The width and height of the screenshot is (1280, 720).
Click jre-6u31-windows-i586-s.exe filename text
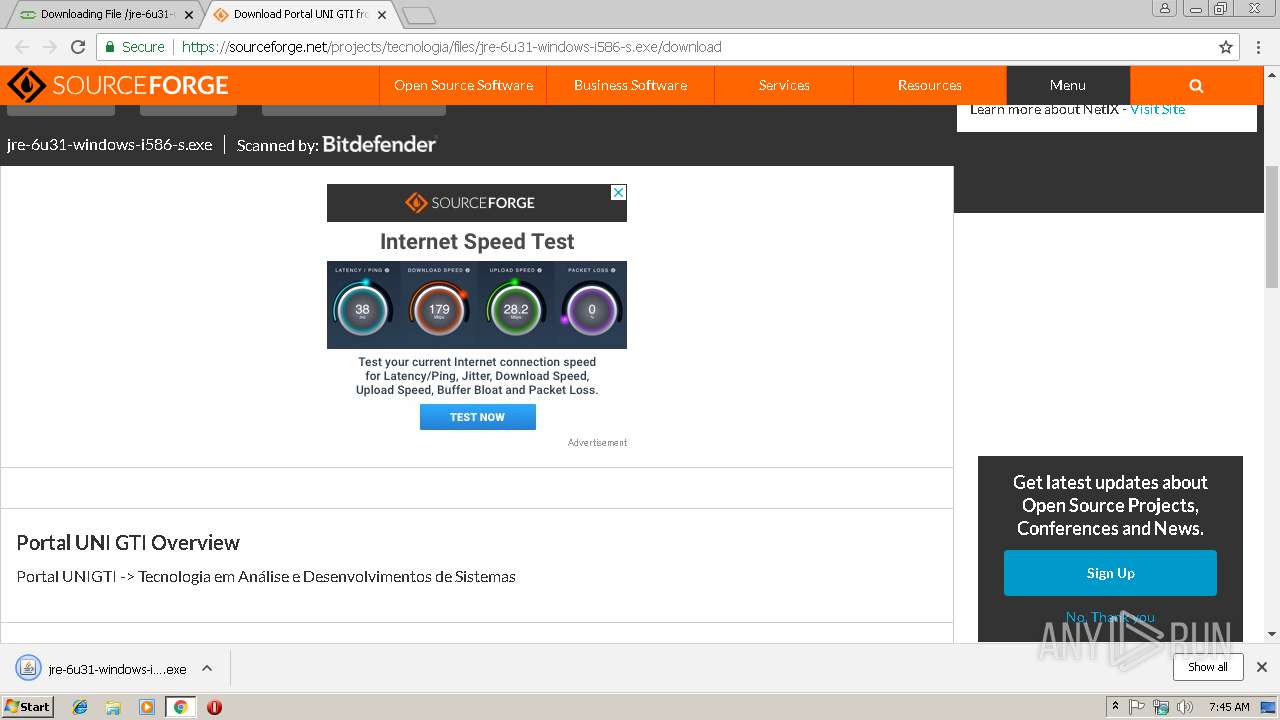(110, 145)
